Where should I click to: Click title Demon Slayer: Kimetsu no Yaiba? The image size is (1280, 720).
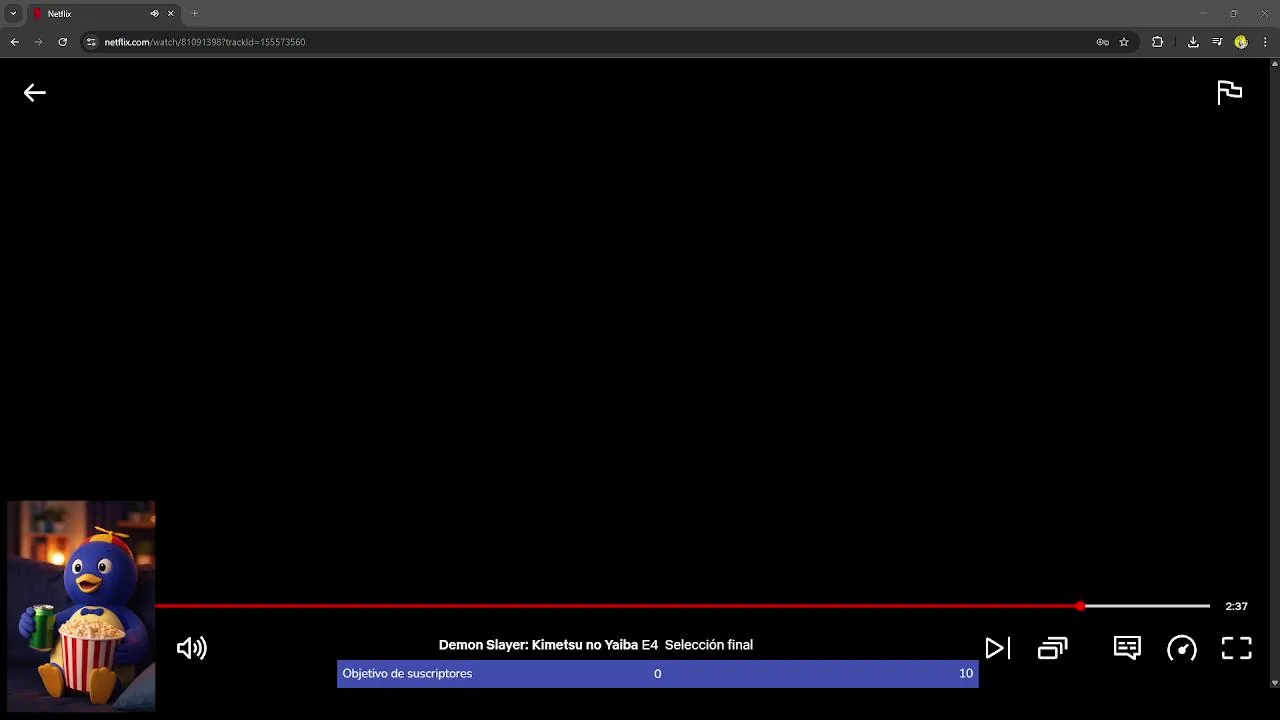[x=538, y=645]
